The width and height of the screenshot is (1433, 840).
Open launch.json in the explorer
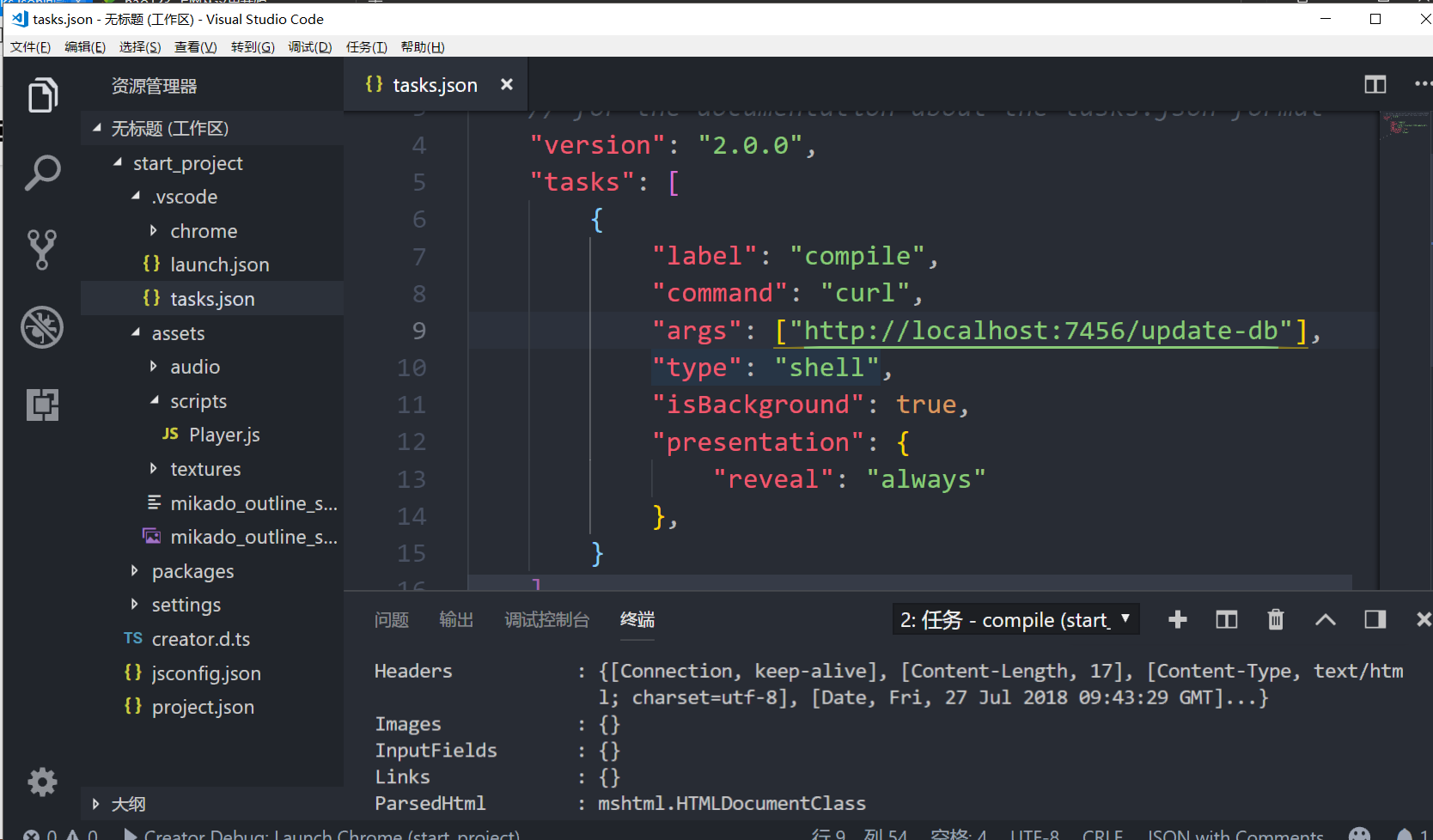coord(219,265)
